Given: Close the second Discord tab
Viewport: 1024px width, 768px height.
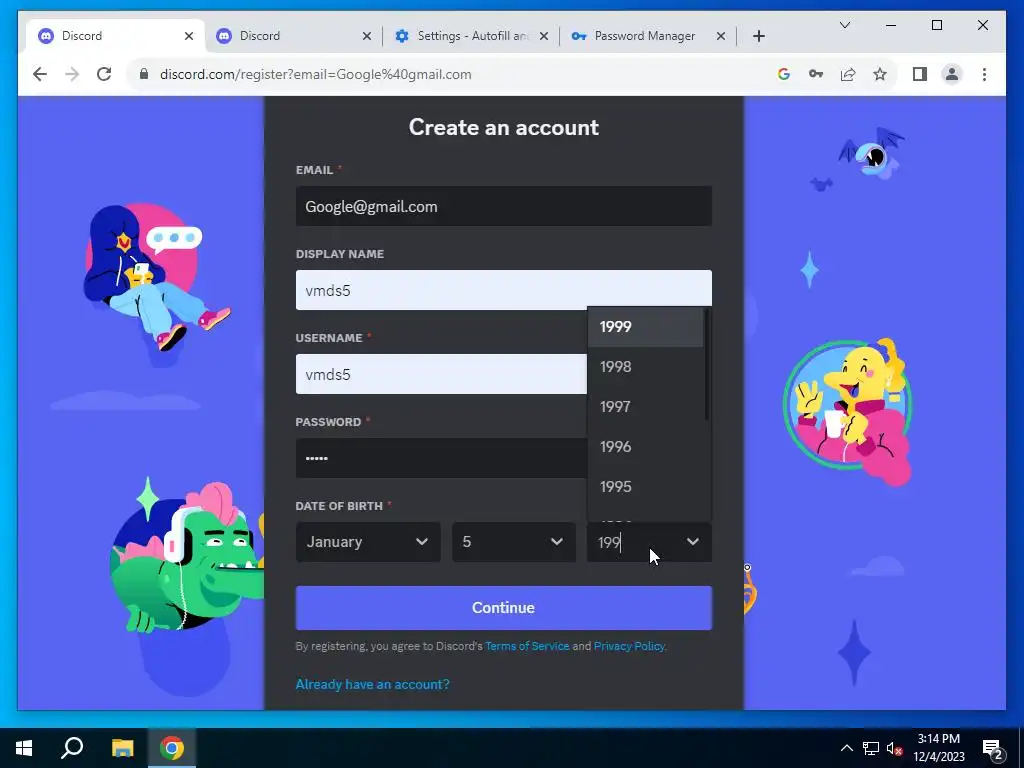Looking at the screenshot, I should click(x=366, y=36).
